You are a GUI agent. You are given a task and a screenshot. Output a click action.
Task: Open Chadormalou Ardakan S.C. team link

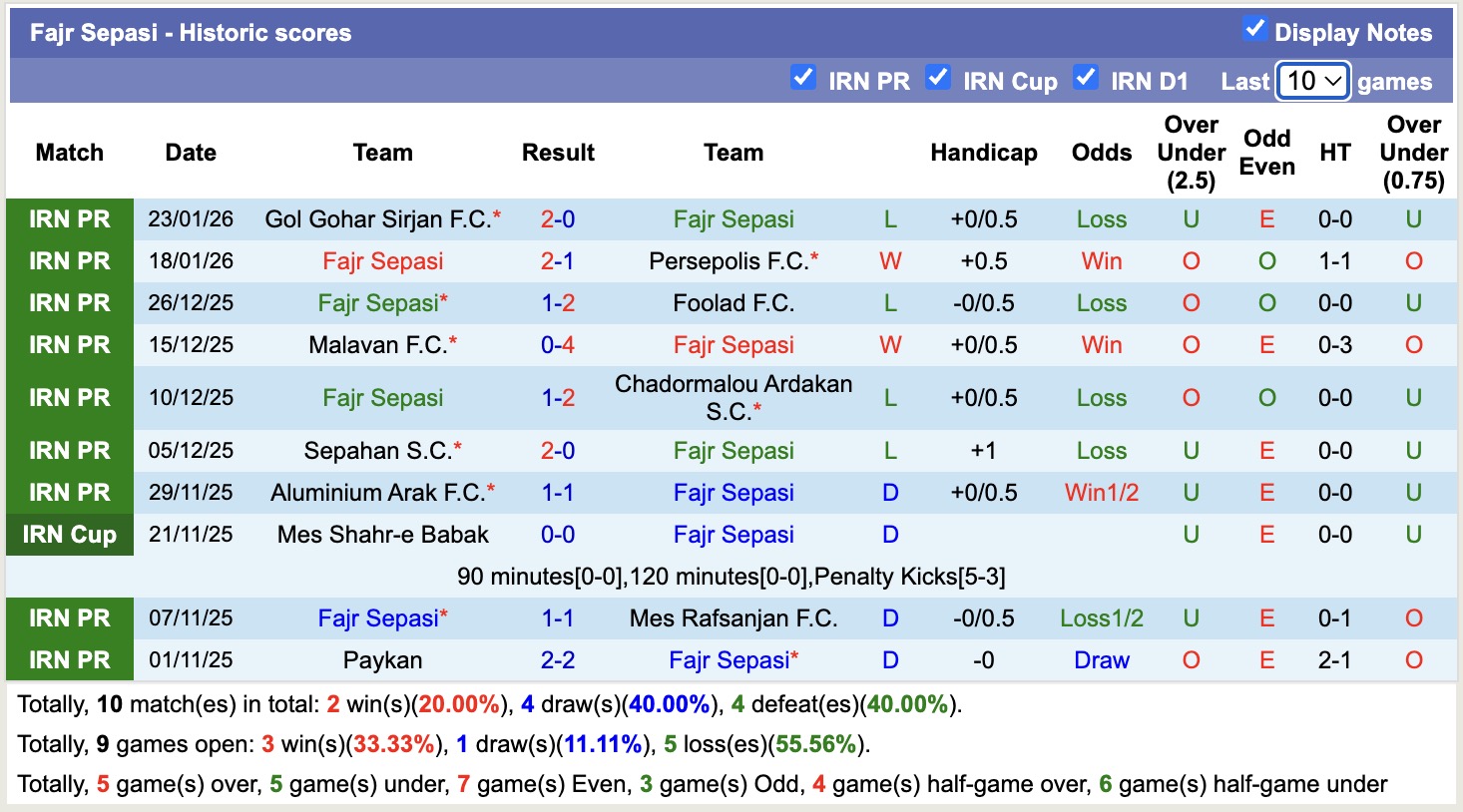coord(733,397)
